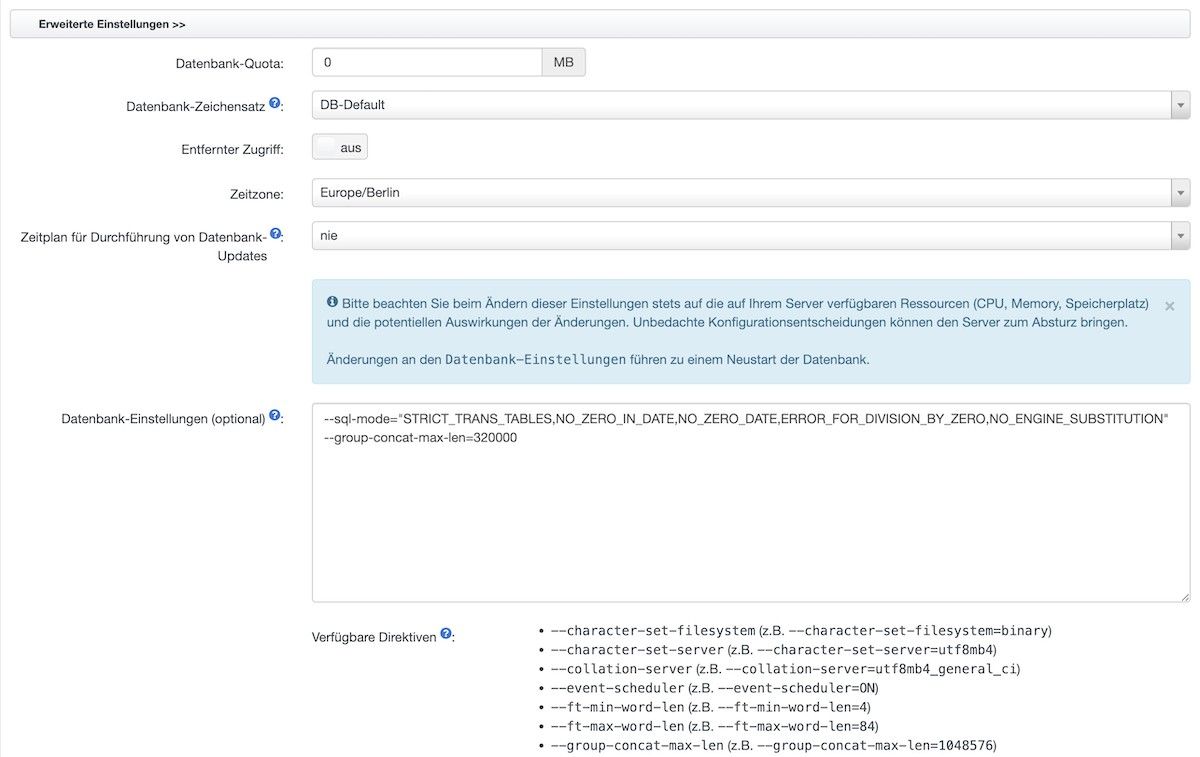The width and height of the screenshot is (1200, 757).
Task: Click help icon next to Verfügbare Direktiven
Action: click(x=446, y=634)
